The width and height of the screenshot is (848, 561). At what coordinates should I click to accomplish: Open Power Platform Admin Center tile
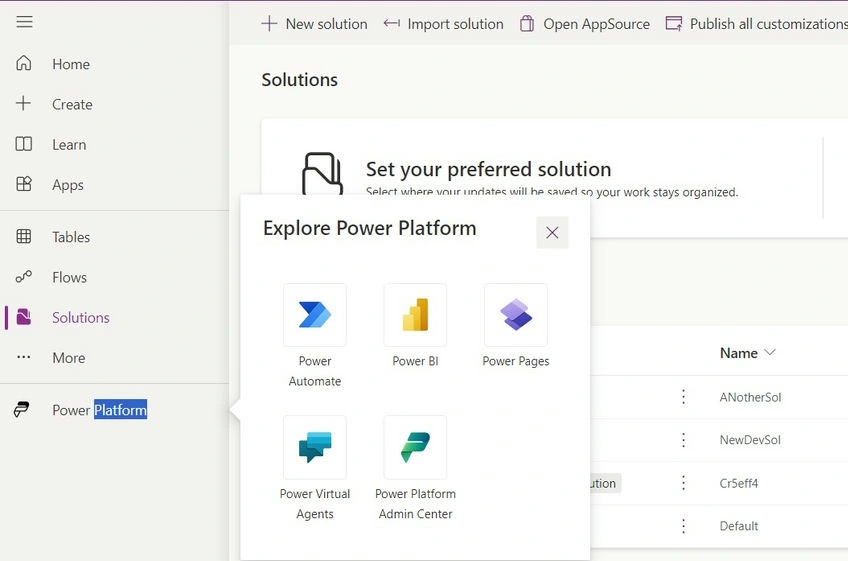(x=415, y=447)
